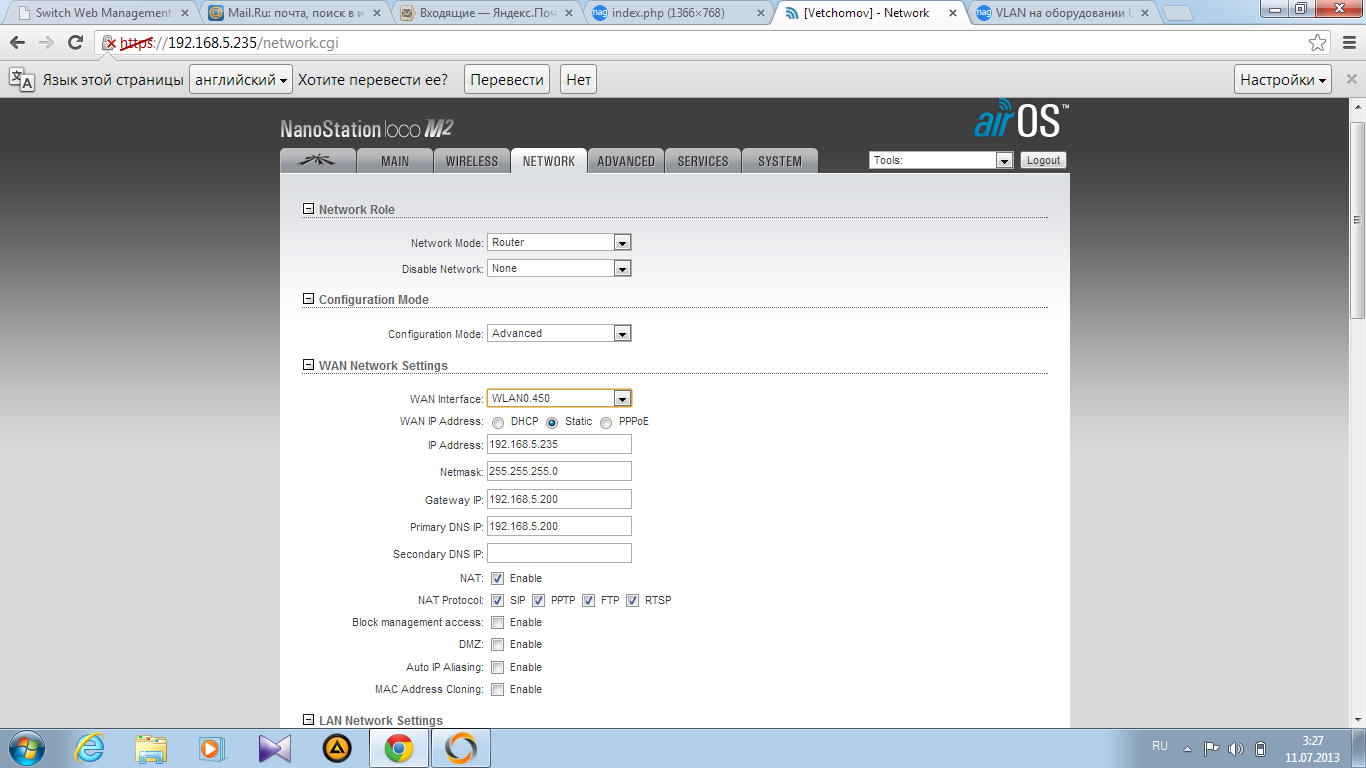Viewport: 1366px width, 768px height.
Task: Select DHCP for WAN IP Address
Action: coord(498,422)
